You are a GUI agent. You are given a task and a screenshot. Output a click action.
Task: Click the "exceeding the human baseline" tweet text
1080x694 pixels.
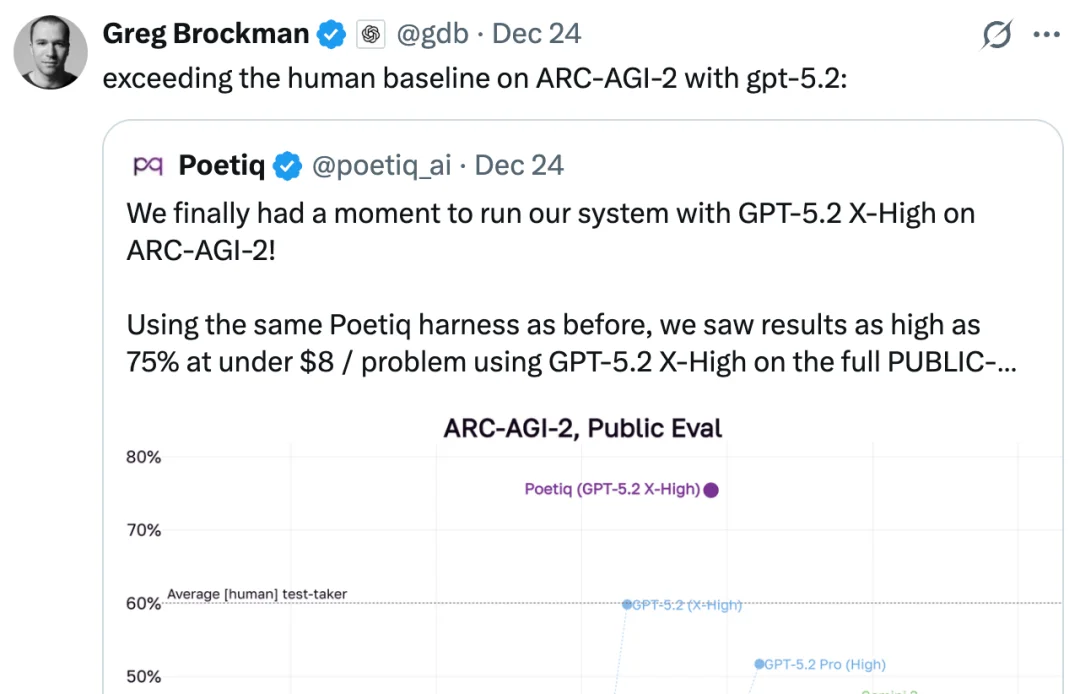coord(475,78)
